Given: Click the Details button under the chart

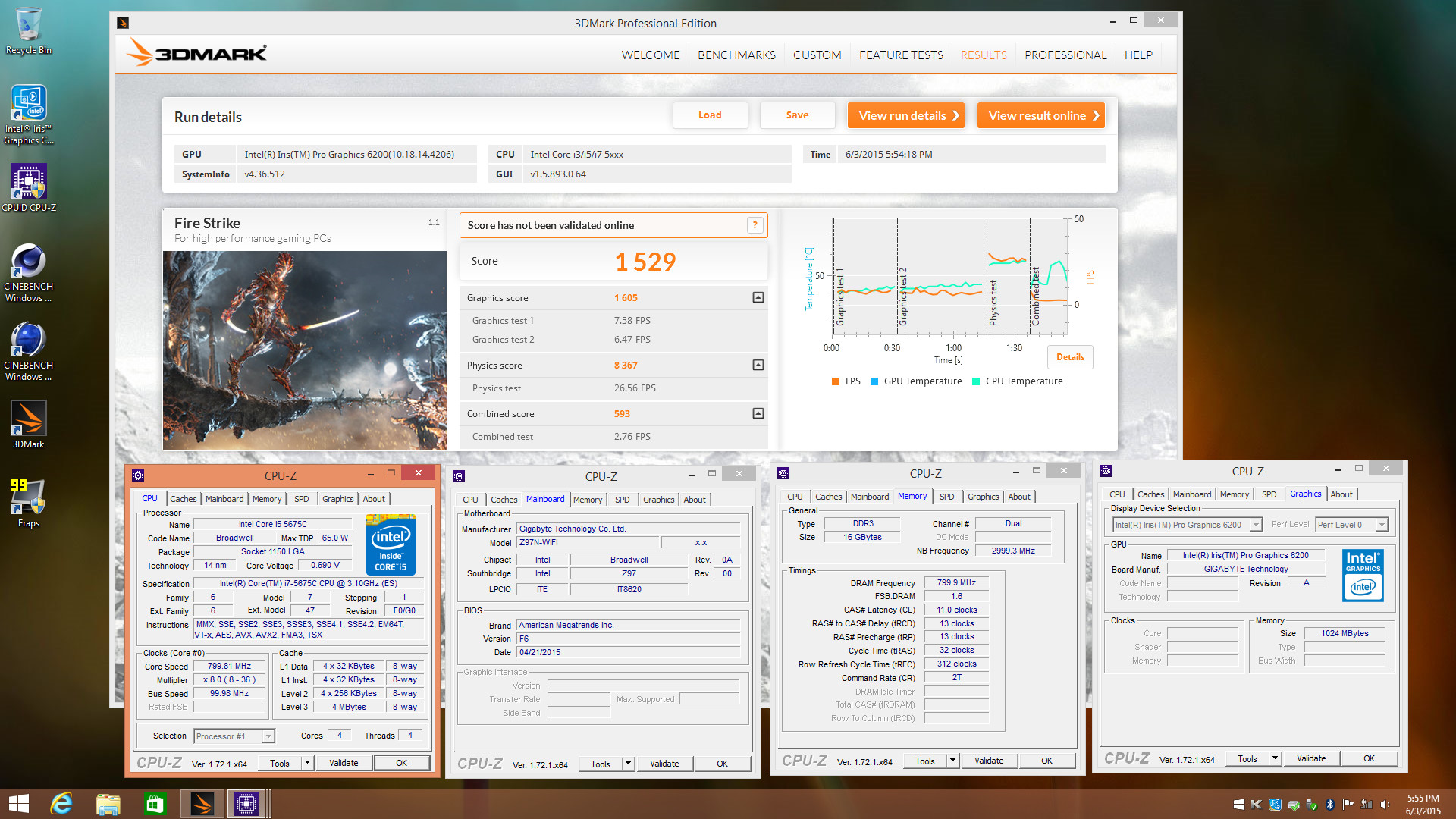Looking at the screenshot, I should click(1069, 357).
